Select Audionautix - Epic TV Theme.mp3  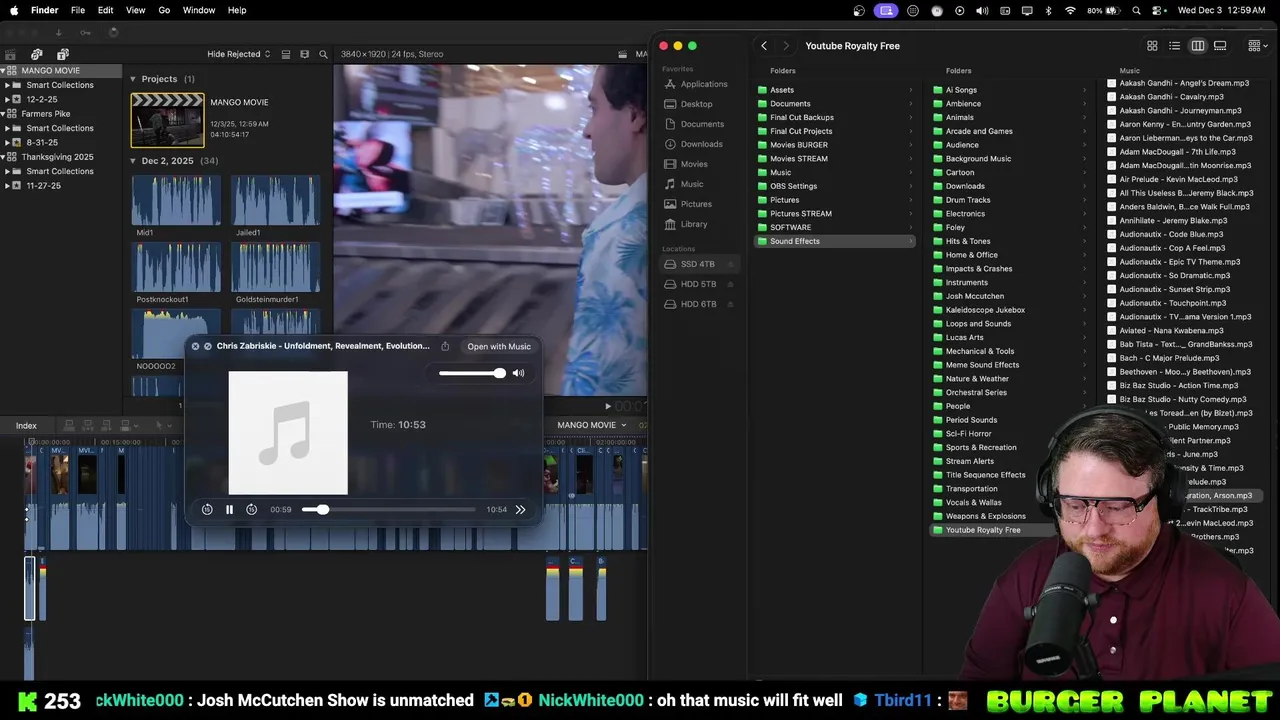click(x=1180, y=262)
